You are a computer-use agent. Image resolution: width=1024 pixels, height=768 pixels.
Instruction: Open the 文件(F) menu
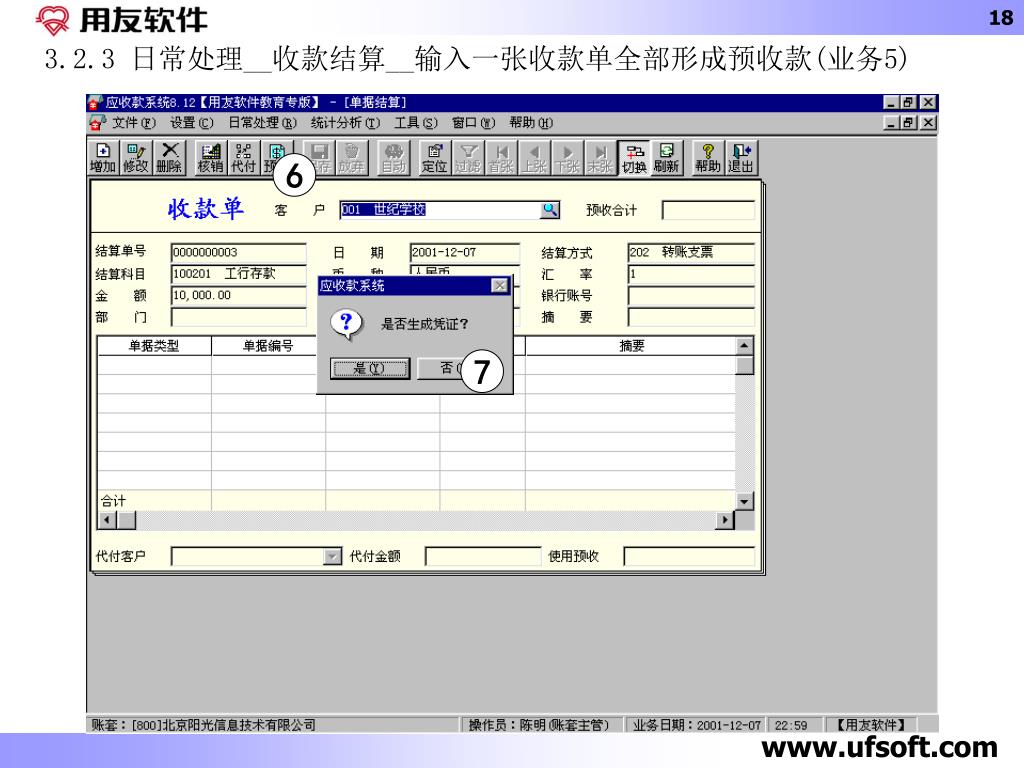pos(134,123)
